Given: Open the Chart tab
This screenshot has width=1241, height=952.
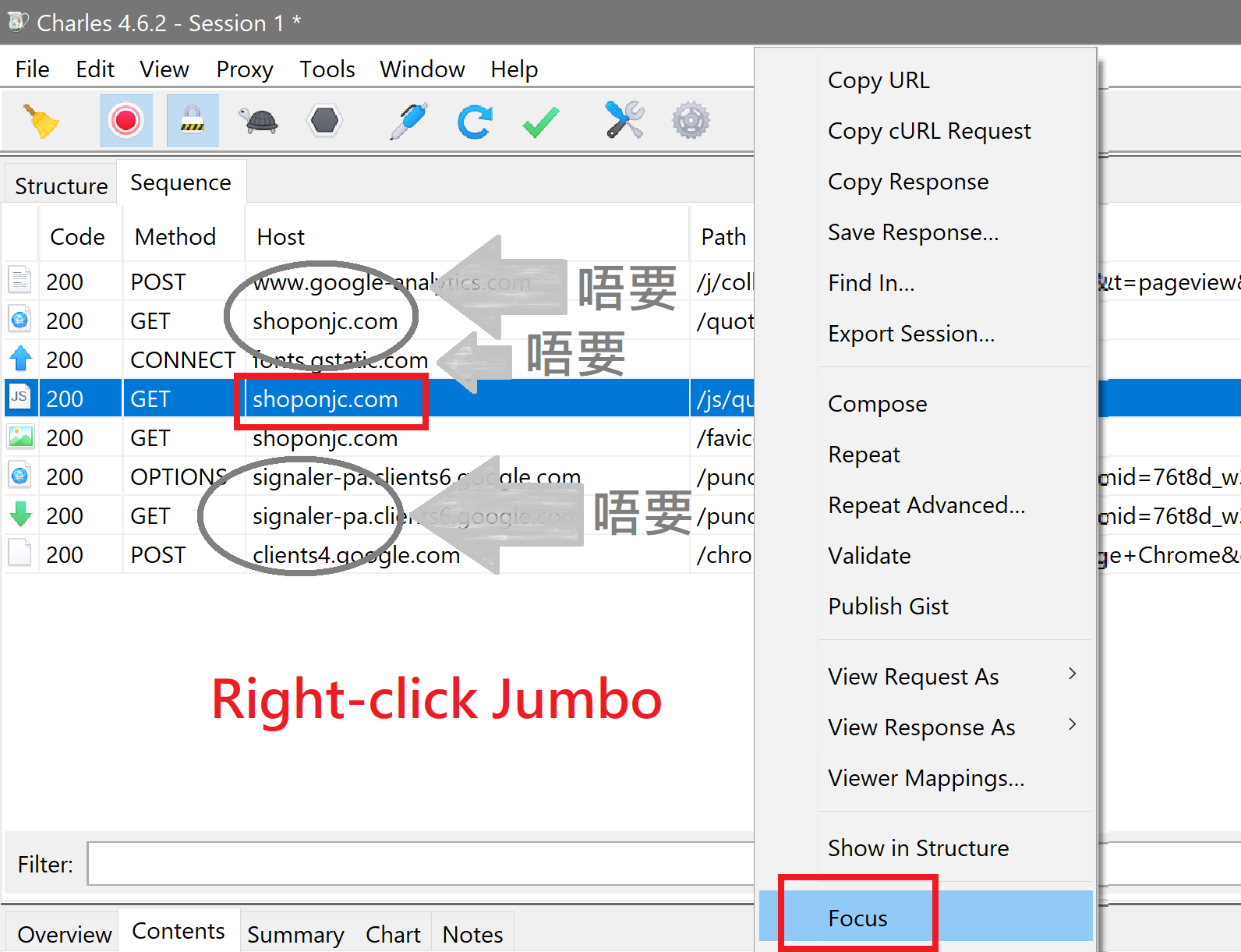Looking at the screenshot, I should [x=393, y=934].
